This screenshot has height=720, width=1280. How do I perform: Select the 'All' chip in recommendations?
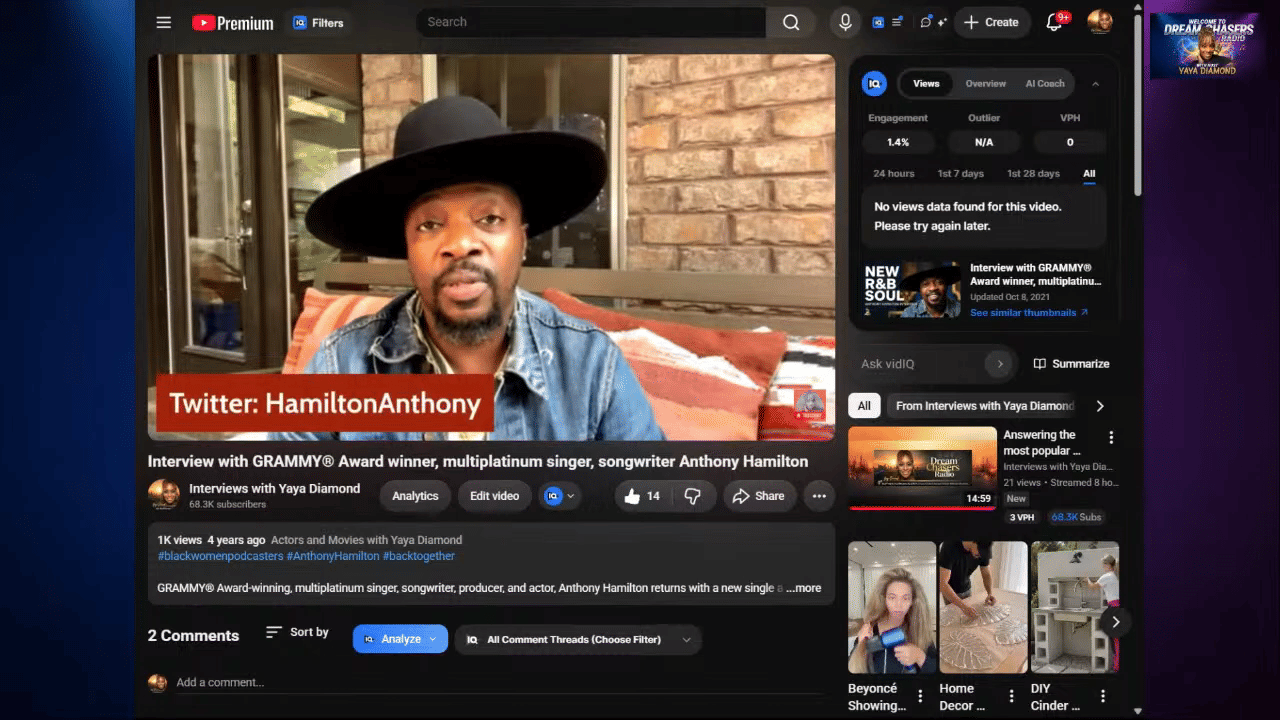864,406
